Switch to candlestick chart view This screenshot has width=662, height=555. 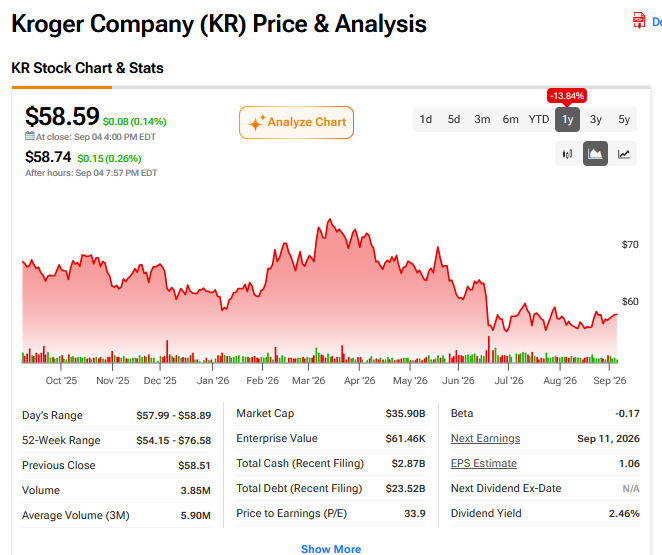coord(567,154)
